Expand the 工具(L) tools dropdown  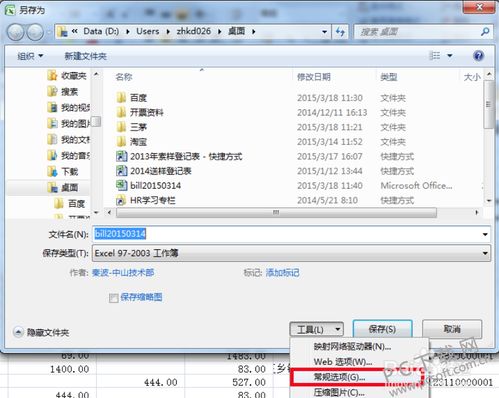pyautogui.click(x=316, y=329)
